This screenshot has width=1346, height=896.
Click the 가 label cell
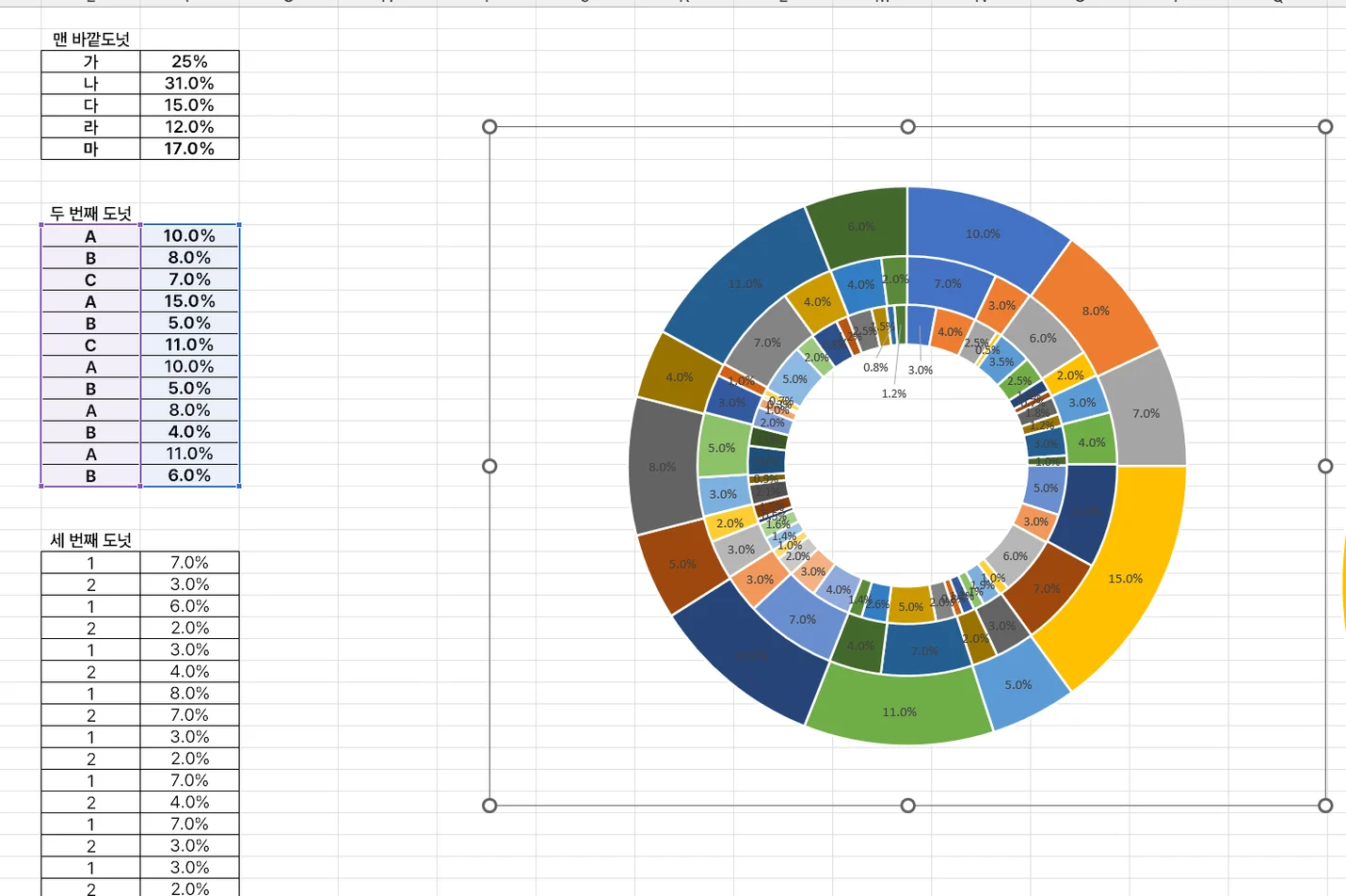tap(91, 61)
